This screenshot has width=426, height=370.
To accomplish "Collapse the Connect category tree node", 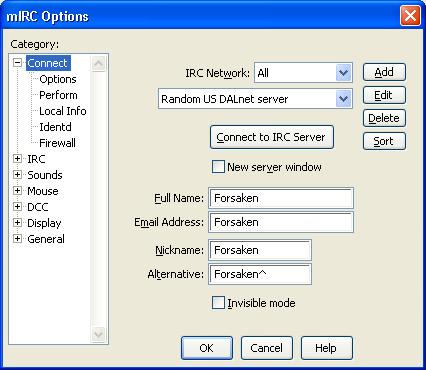I will point(17,63).
